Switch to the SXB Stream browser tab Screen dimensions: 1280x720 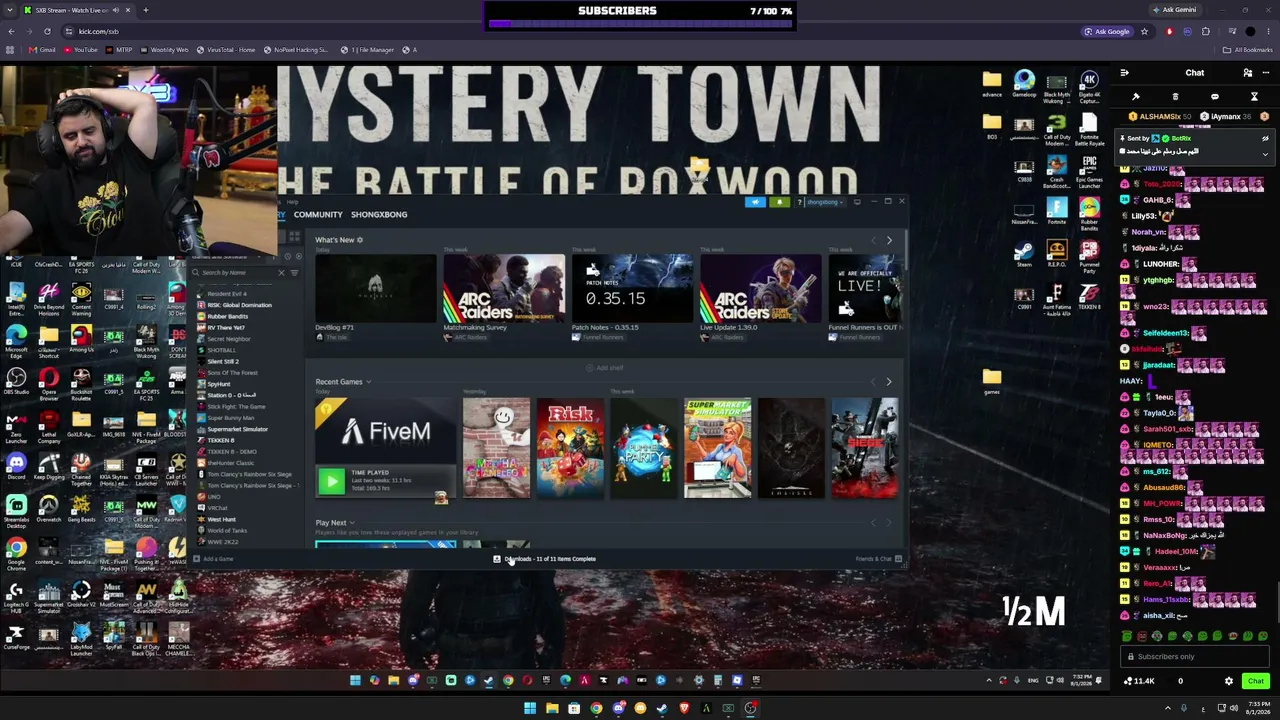tap(78, 10)
